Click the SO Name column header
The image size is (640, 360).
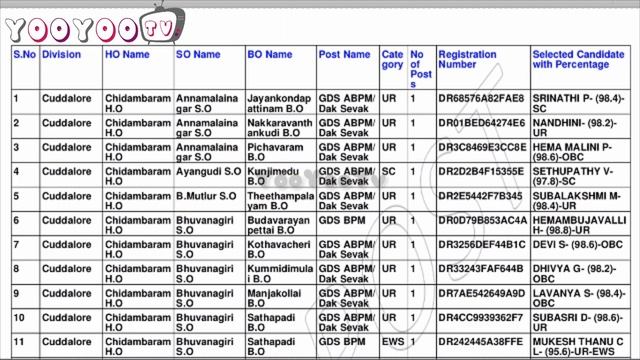pos(198,54)
